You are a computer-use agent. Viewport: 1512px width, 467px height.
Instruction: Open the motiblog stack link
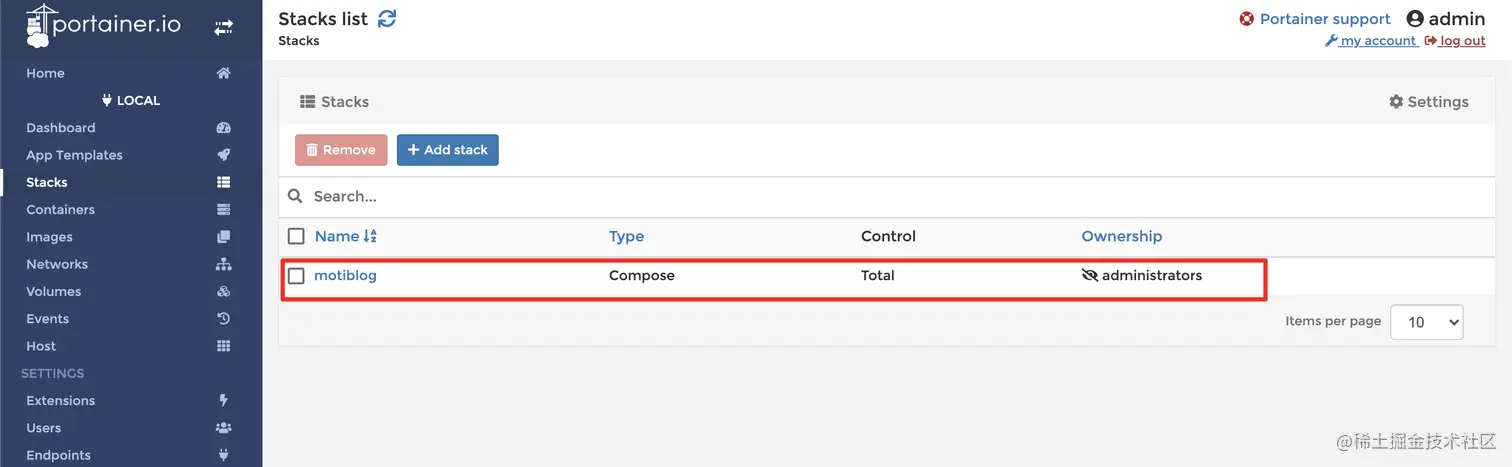tap(345, 275)
